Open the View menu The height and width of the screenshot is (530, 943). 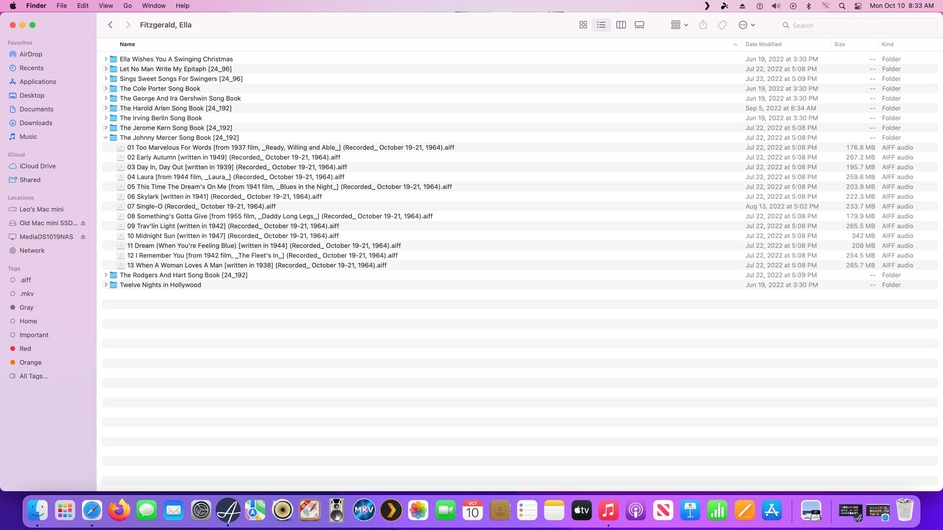105,5
